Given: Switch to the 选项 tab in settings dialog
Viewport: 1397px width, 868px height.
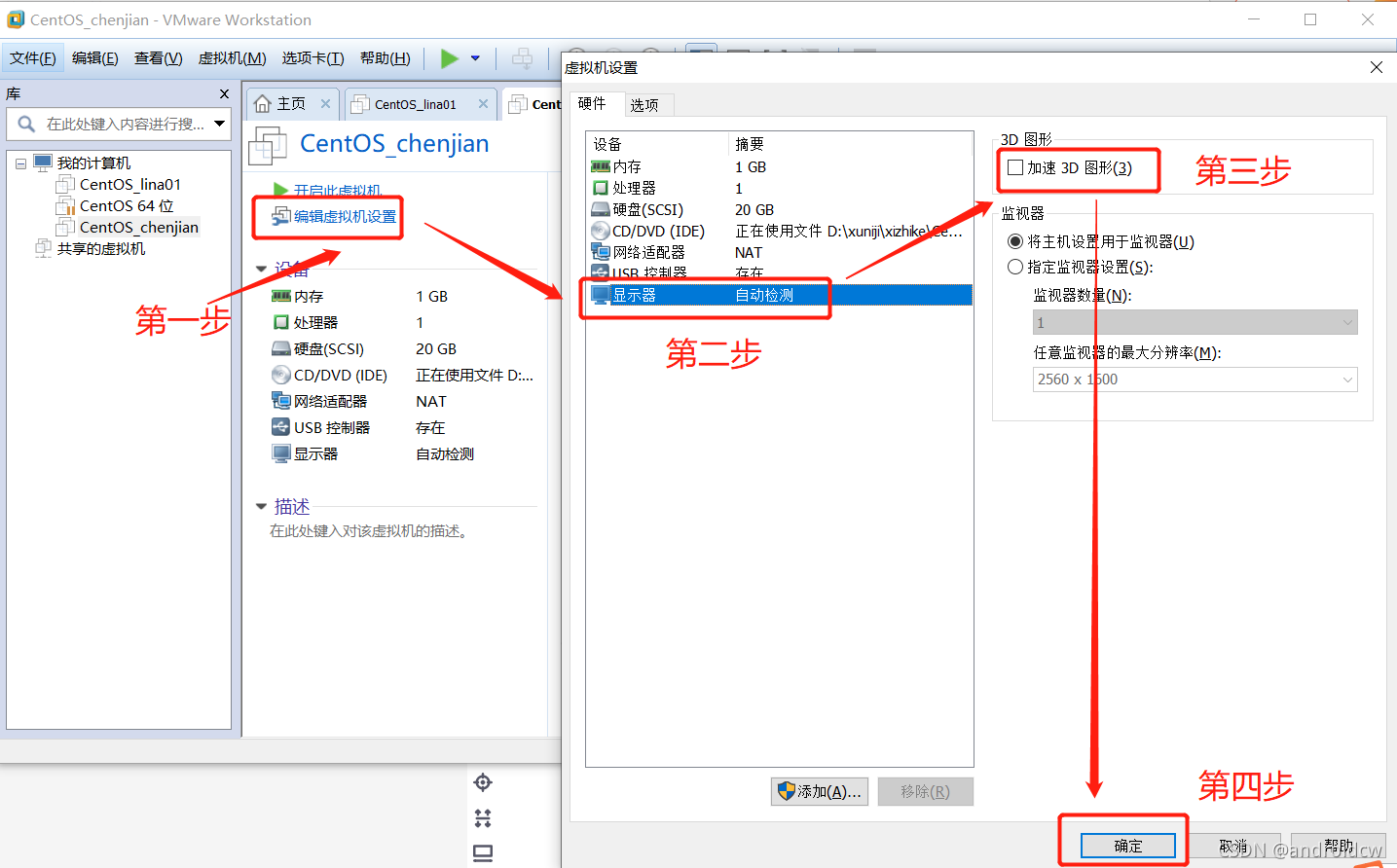Looking at the screenshot, I should 643,105.
